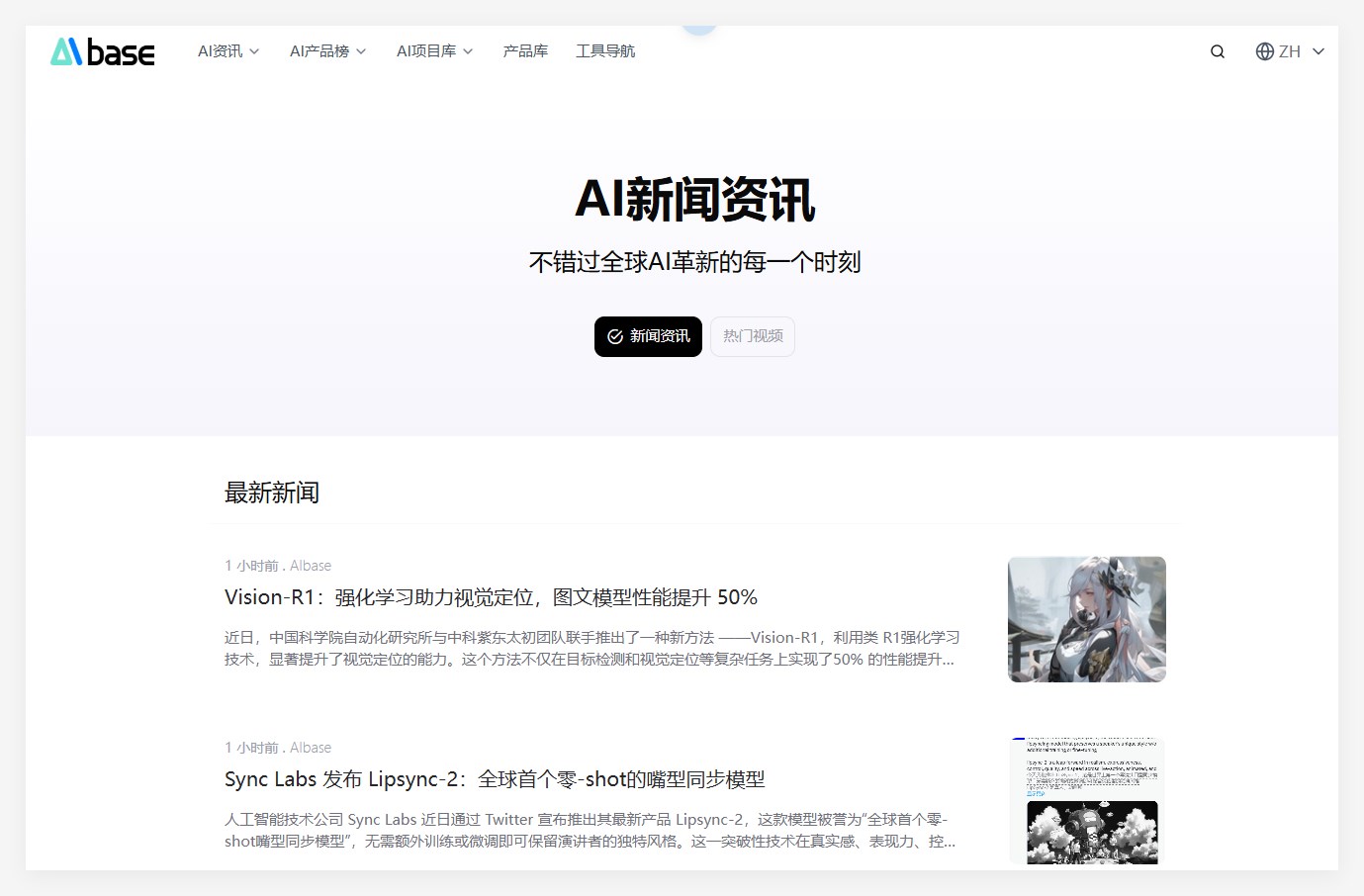Image resolution: width=1364 pixels, height=896 pixels.
Task: Open the 产品库 menu item
Action: point(525,51)
